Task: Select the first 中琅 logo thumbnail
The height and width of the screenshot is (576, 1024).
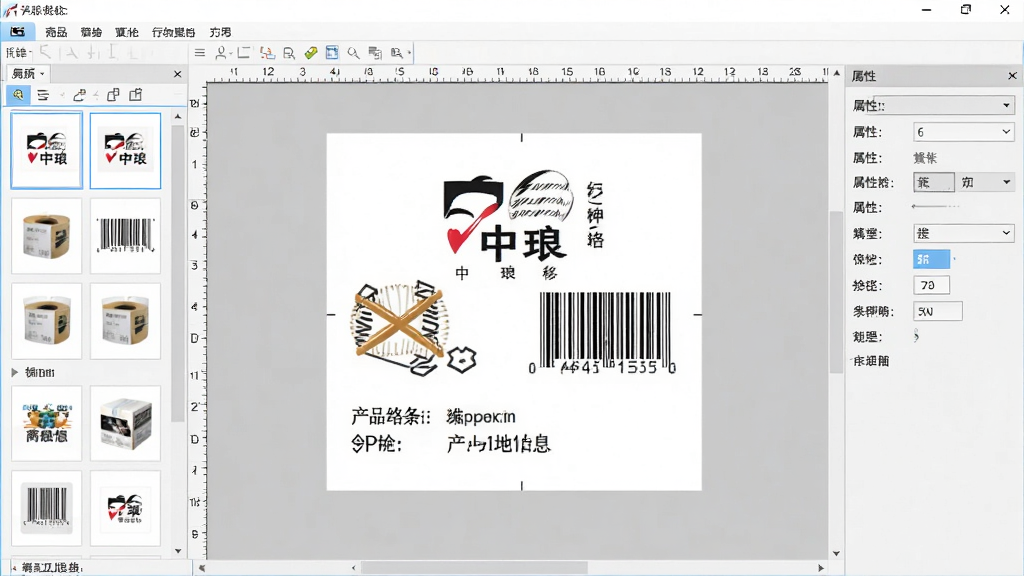Action: [46, 150]
